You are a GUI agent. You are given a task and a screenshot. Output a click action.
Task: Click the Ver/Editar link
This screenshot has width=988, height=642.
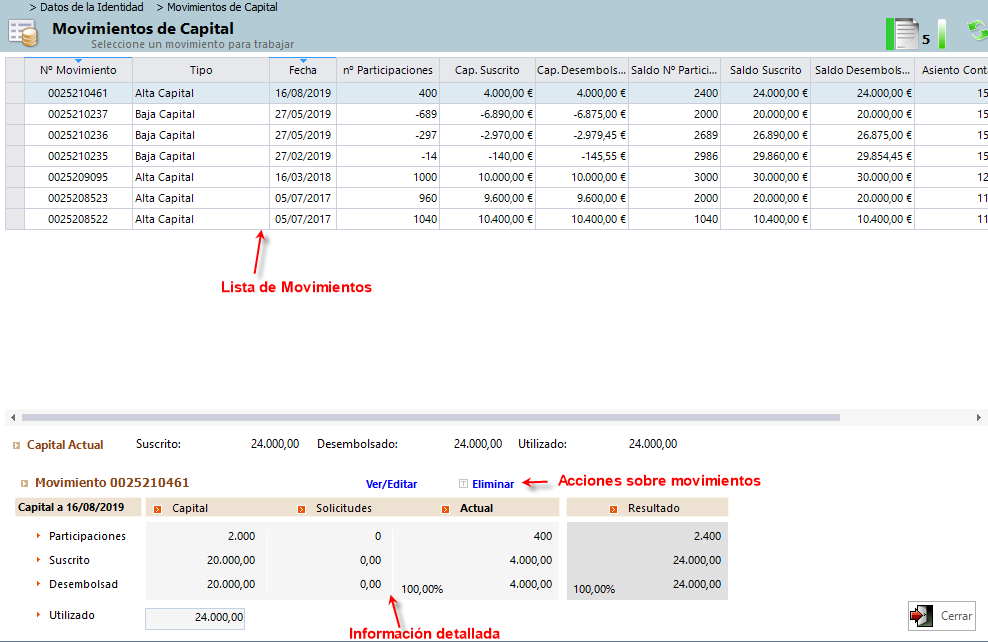[x=391, y=484]
